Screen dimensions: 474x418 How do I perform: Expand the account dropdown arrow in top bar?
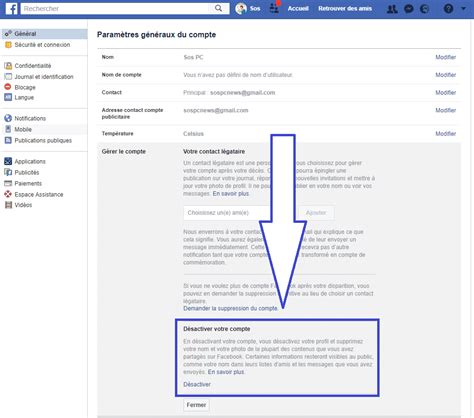coord(463,9)
